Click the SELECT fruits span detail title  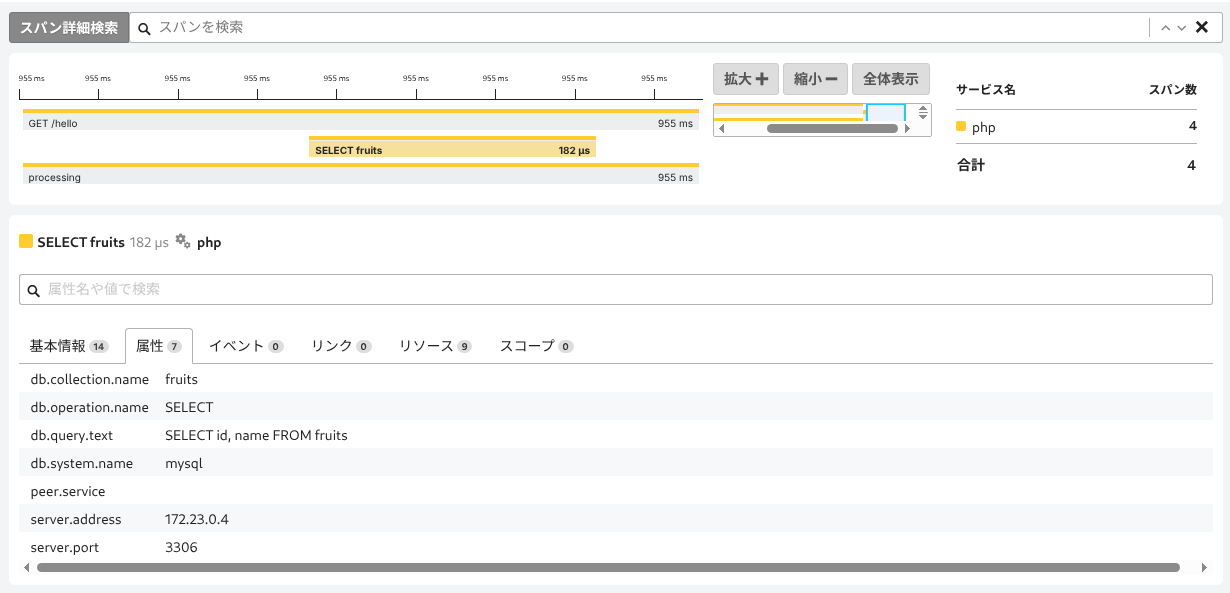tap(81, 242)
